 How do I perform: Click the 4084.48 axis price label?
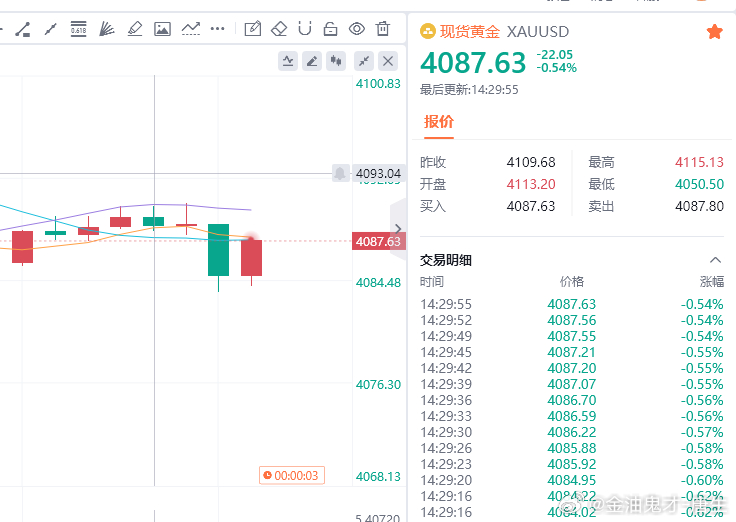[378, 283]
